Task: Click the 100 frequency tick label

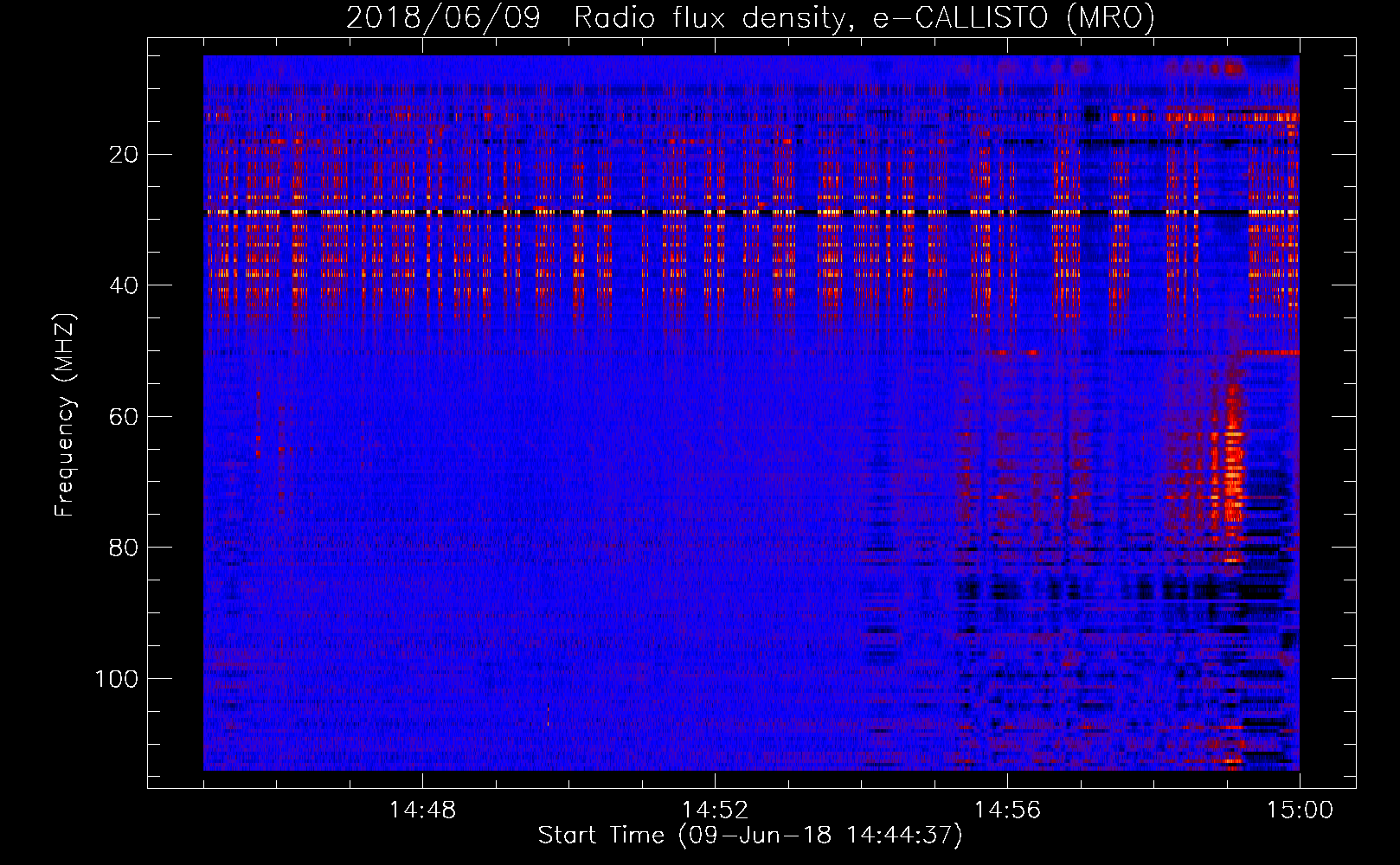Action: click(x=117, y=679)
